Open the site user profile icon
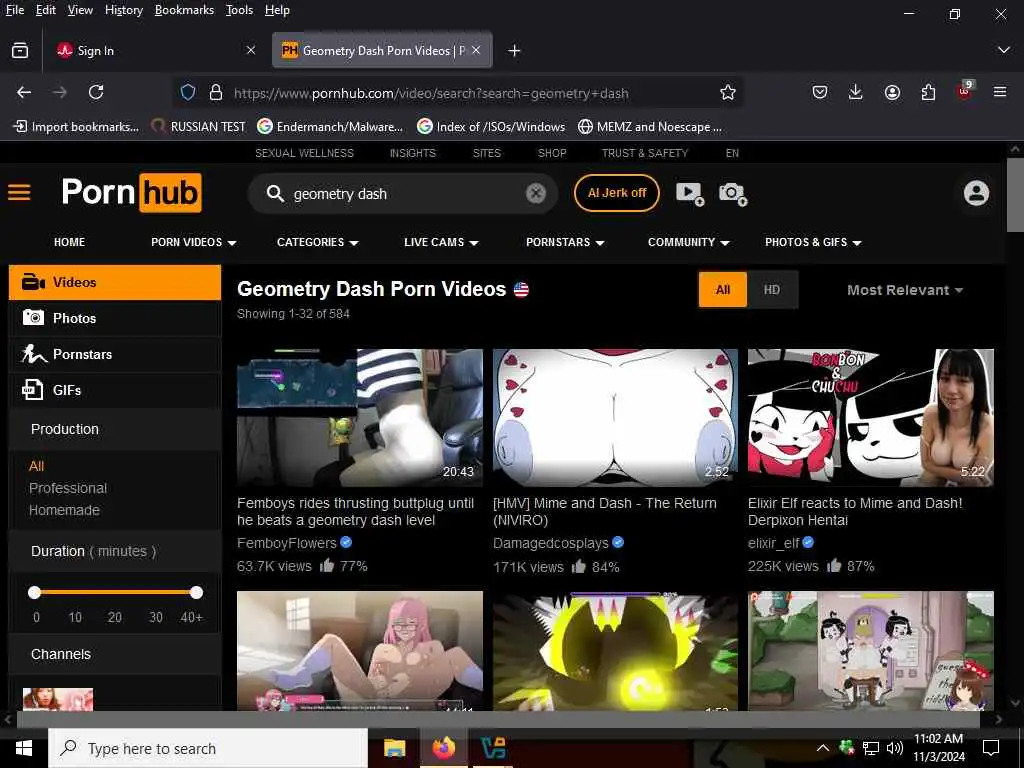 tap(976, 193)
